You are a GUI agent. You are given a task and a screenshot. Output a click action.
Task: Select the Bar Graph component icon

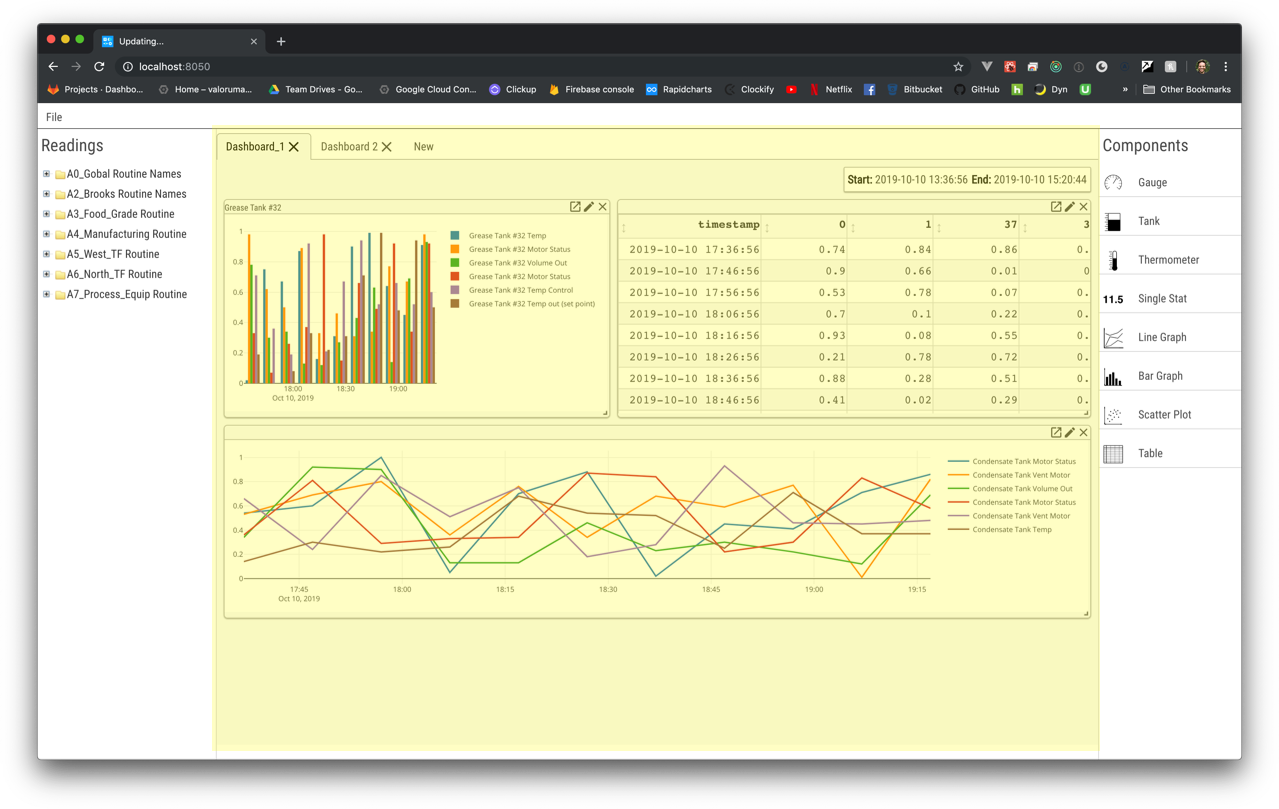click(1113, 377)
